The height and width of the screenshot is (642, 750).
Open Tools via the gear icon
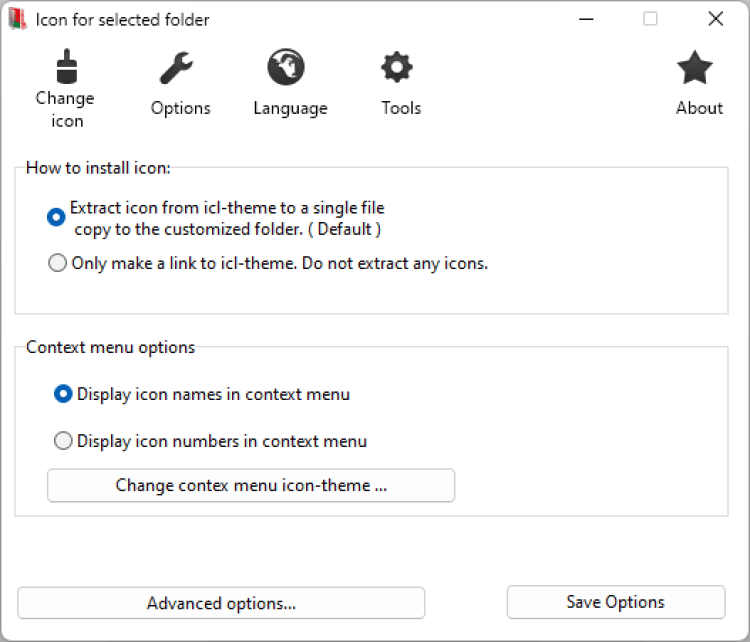pos(397,68)
